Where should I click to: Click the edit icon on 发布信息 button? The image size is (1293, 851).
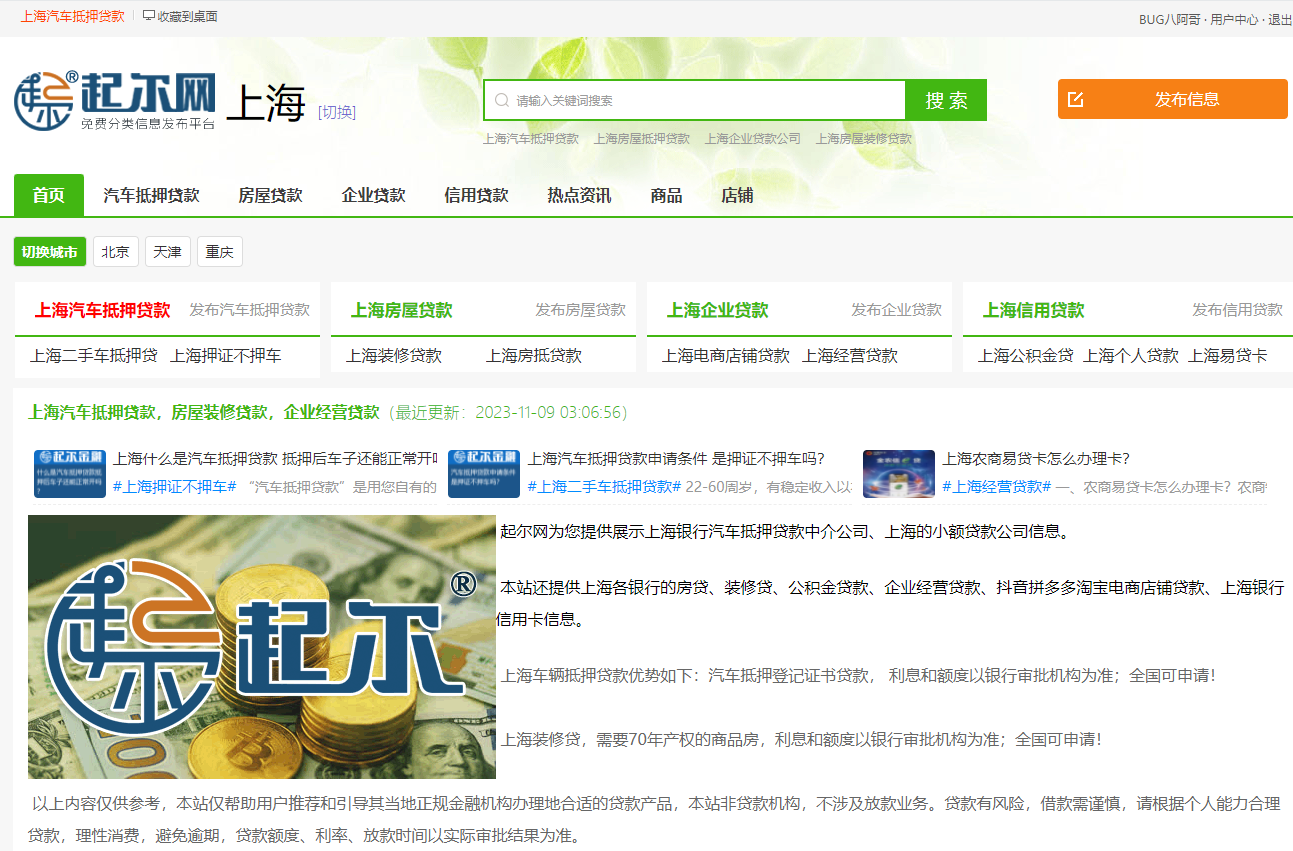tap(1076, 99)
